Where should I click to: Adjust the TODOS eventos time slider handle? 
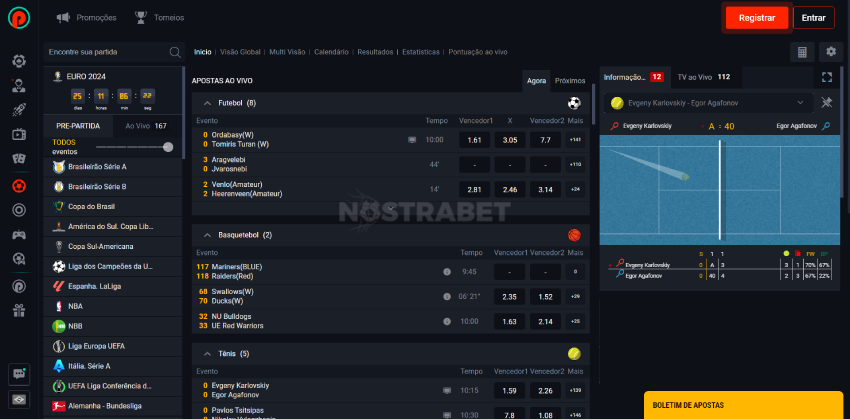coord(168,147)
